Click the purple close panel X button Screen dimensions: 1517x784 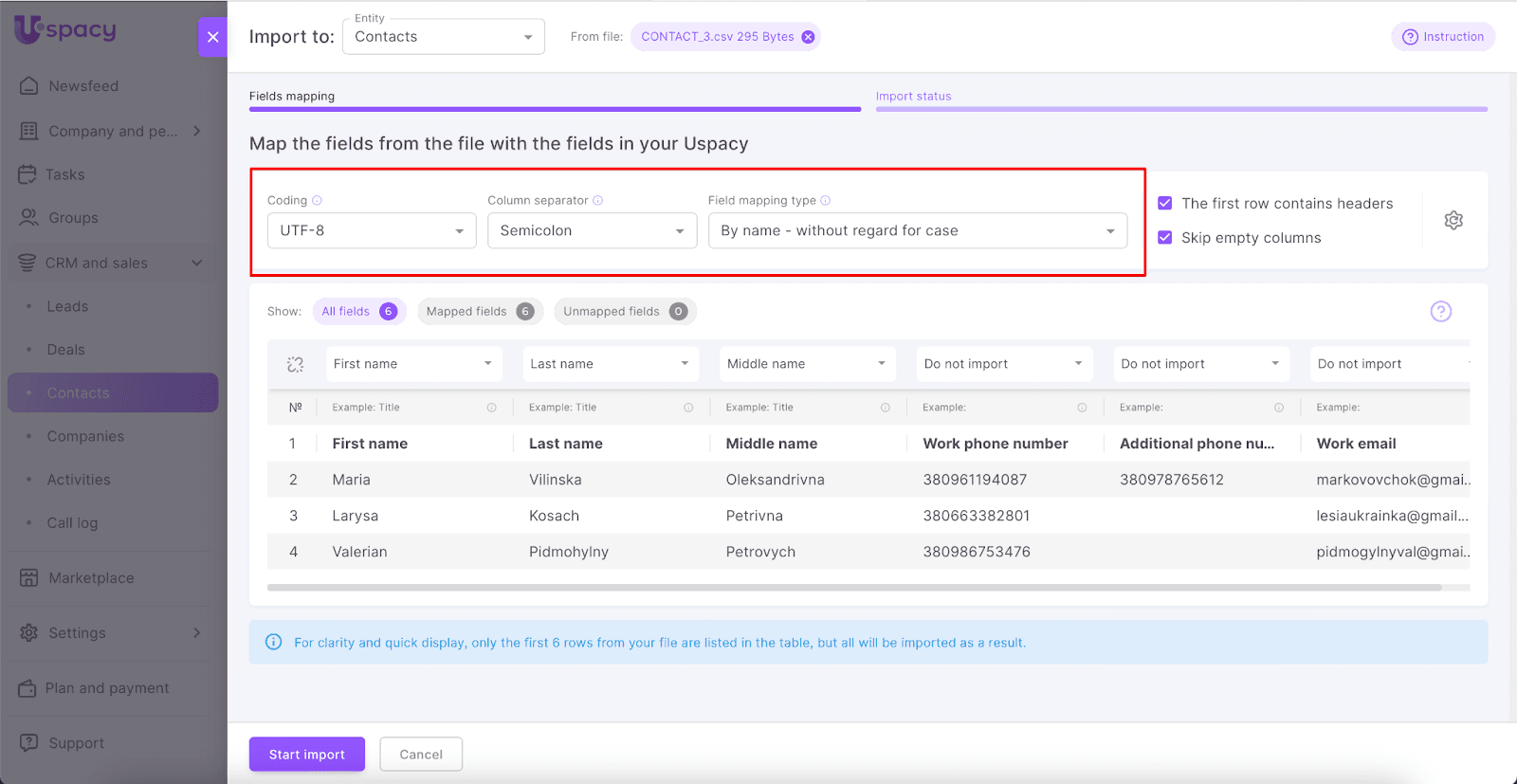coord(212,37)
